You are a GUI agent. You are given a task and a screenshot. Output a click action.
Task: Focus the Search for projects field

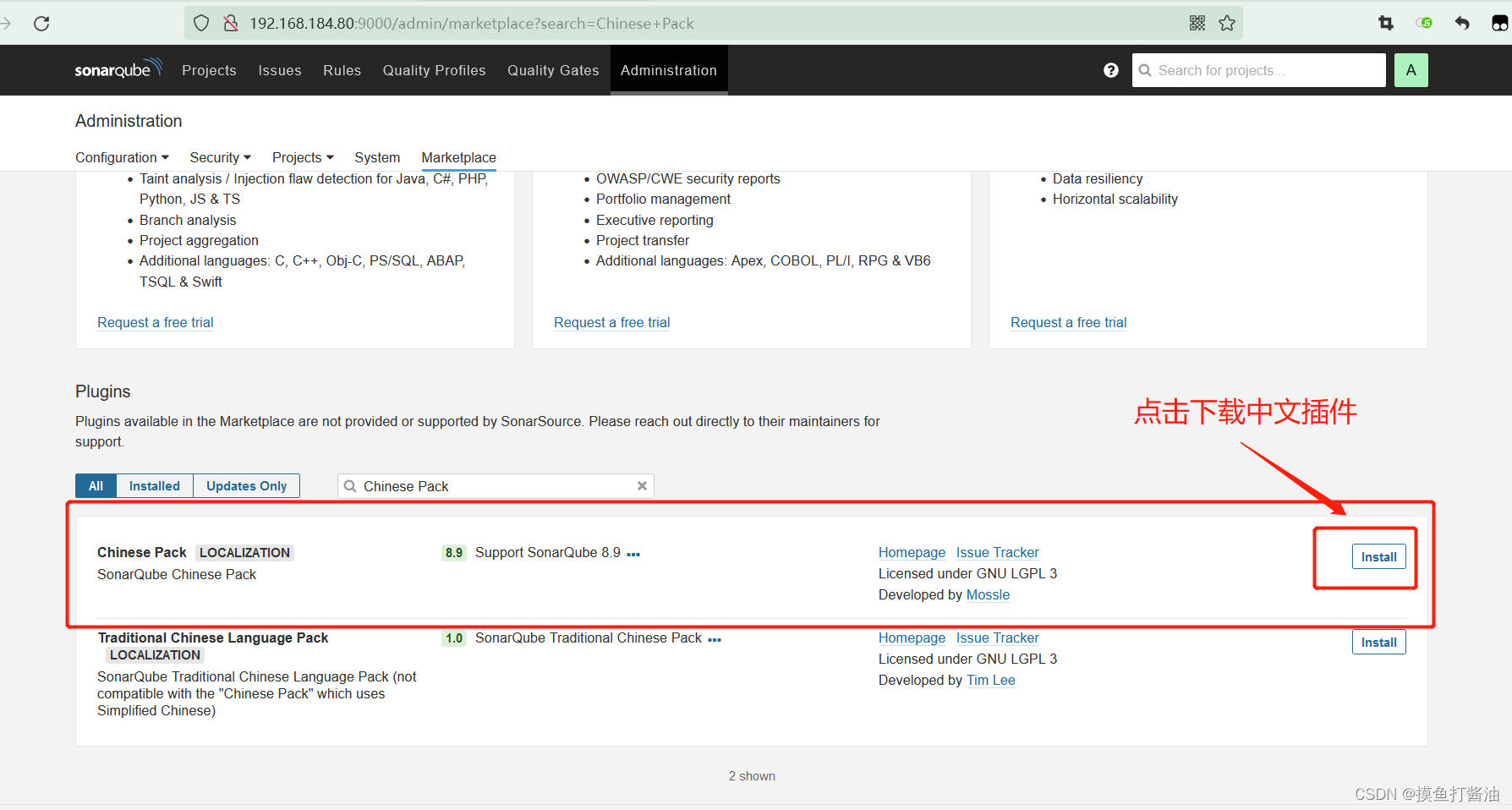pos(1258,70)
